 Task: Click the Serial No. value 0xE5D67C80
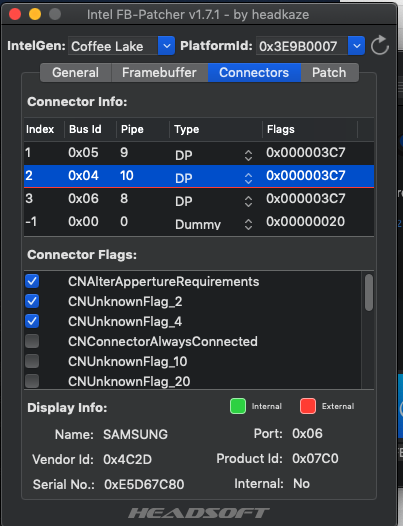144,484
